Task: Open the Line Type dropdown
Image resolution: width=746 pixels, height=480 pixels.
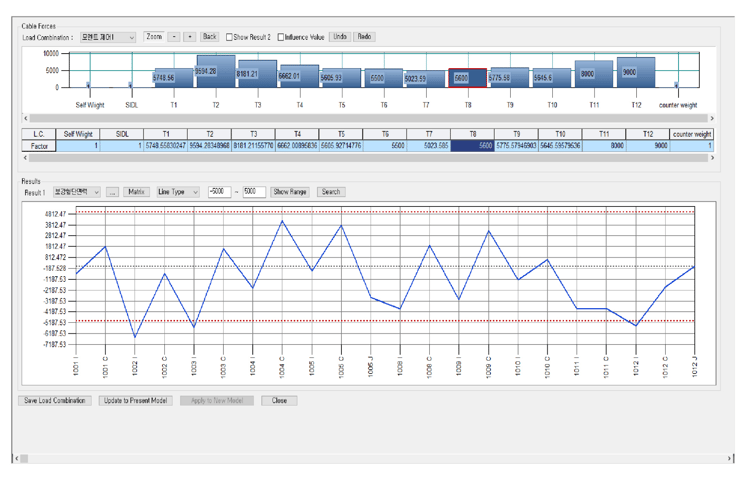Action: pyautogui.click(x=177, y=192)
